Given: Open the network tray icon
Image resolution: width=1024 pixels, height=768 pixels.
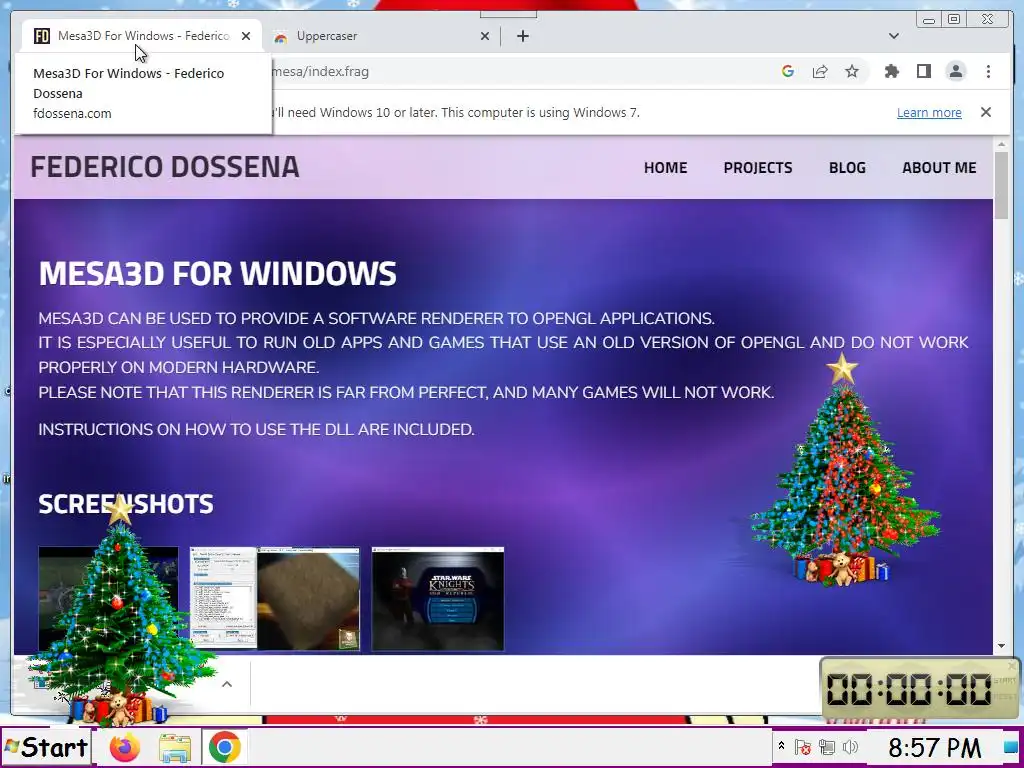Looking at the screenshot, I should [x=827, y=746].
